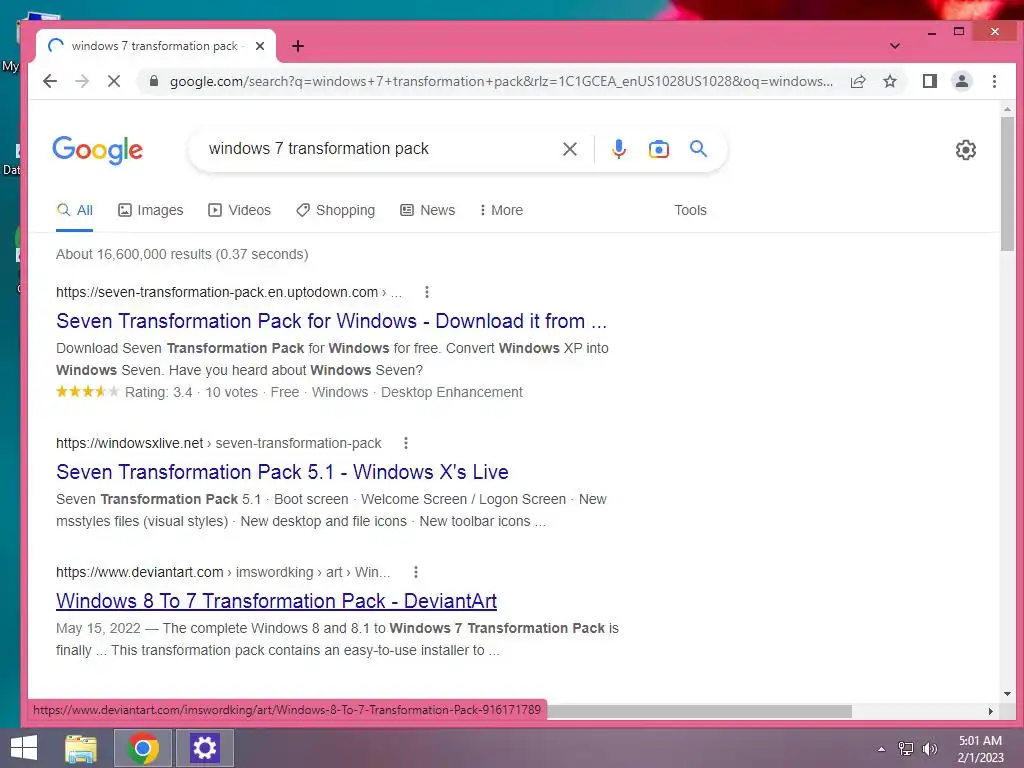Open a new tab with plus button
This screenshot has width=1024, height=768.
point(298,46)
